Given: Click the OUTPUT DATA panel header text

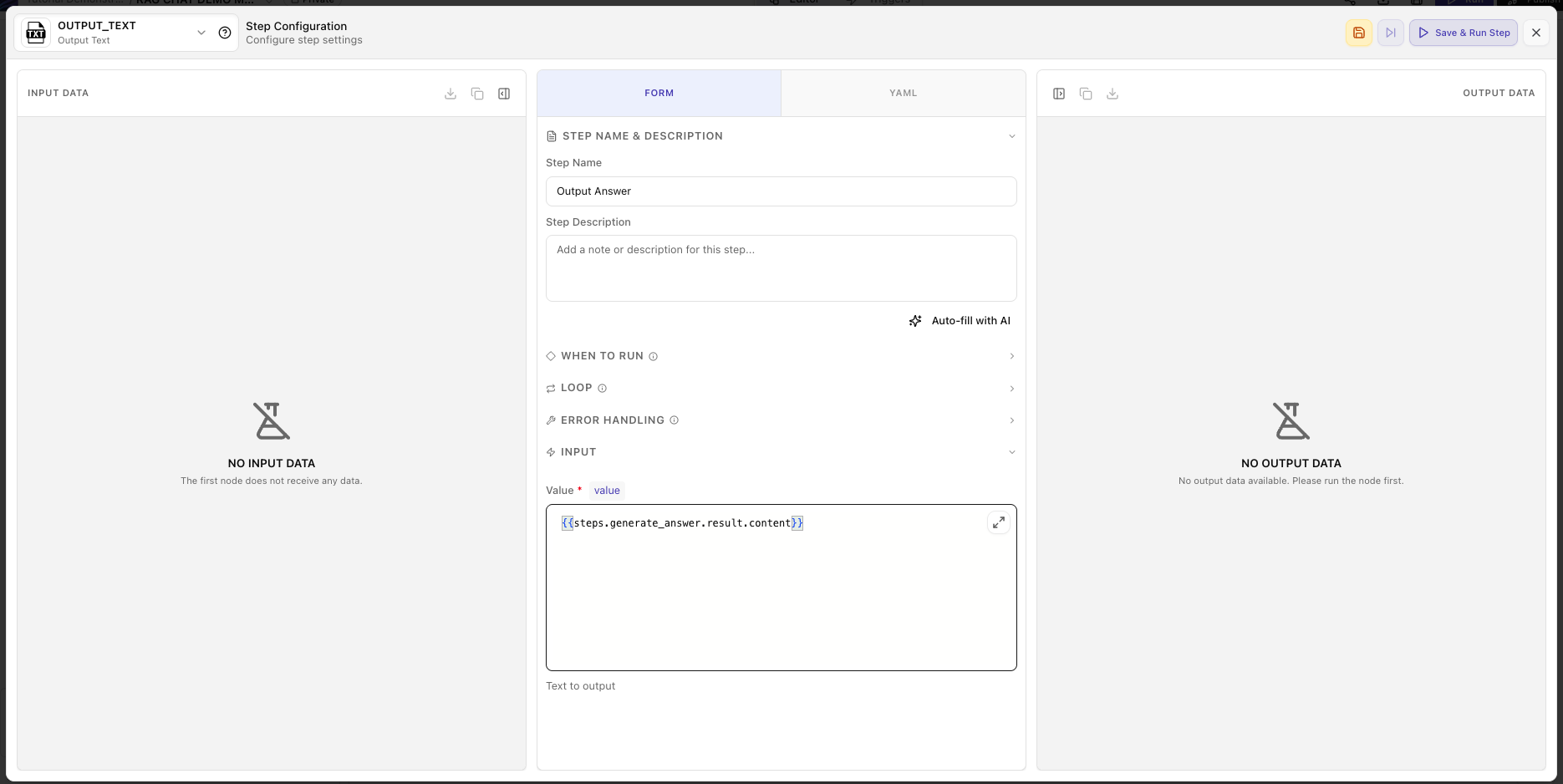Looking at the screenshot, I should [1499, 93].
